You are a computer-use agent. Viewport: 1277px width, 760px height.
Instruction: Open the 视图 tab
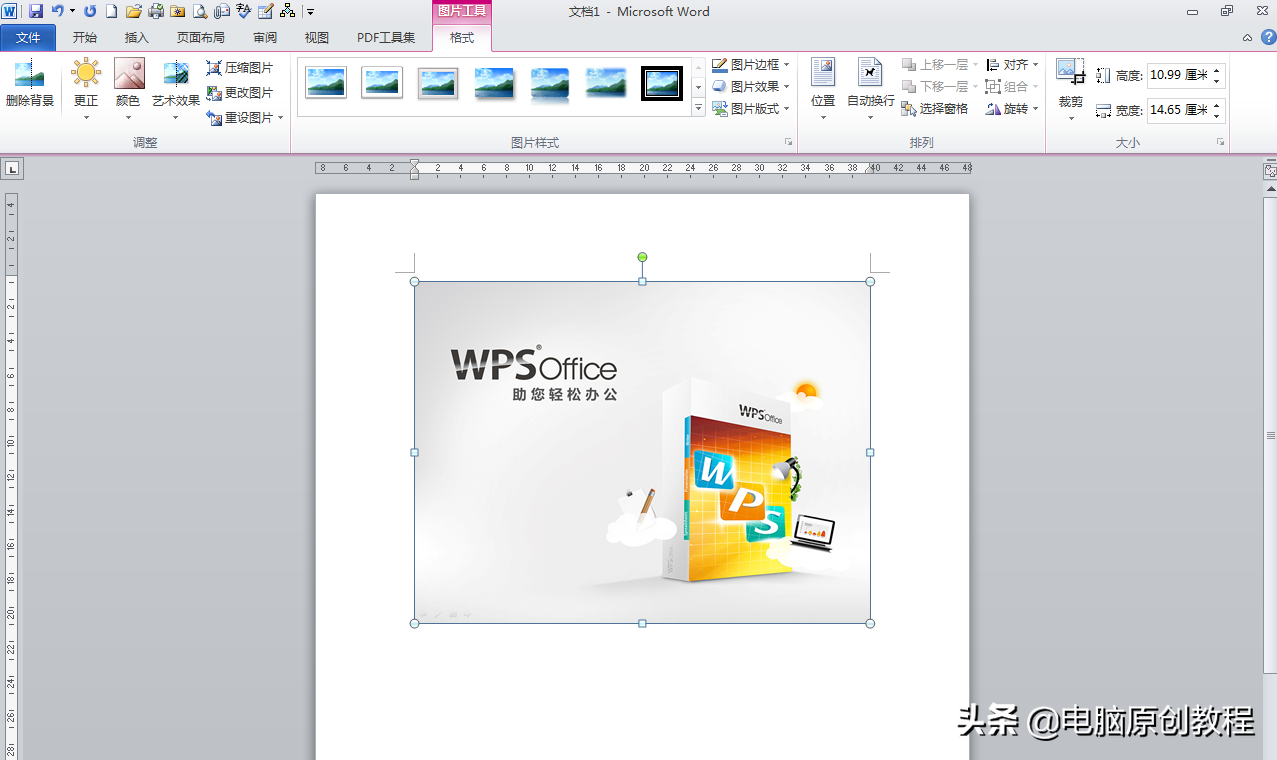click(317, 38)
